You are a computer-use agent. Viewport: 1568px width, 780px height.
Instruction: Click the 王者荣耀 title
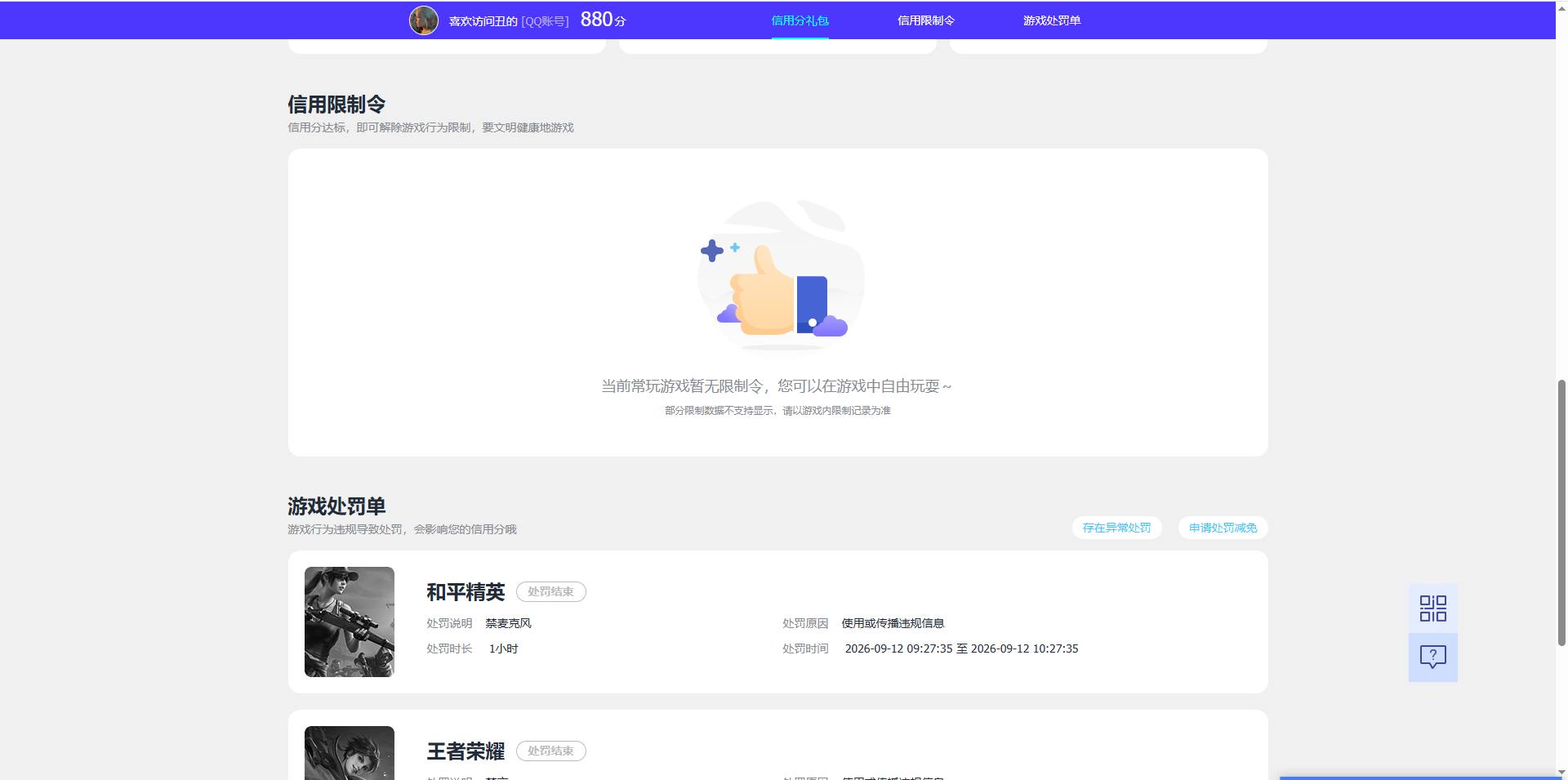[465, 751]
